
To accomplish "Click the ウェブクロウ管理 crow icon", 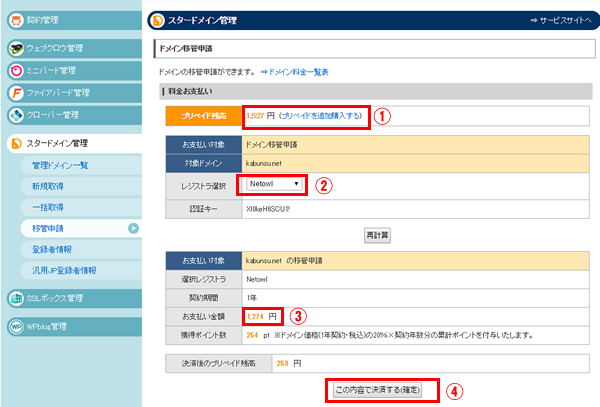I will [15, 48].
